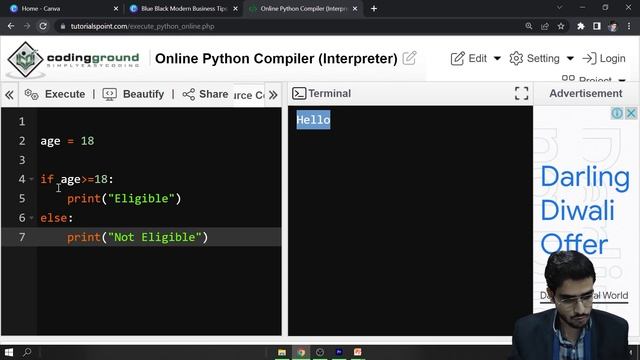Run the code with Execute
Image resolution: width=640 pixels, height=360 pixels.
64,94
